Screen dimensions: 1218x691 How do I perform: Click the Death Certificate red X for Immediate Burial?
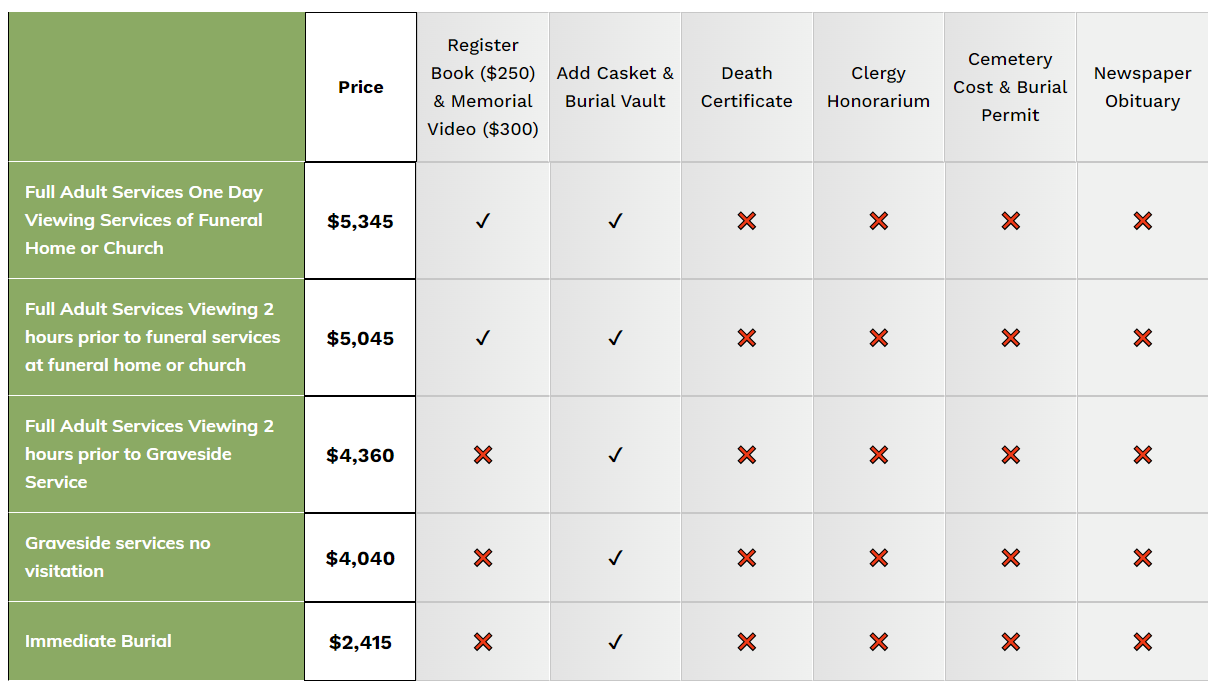(x=747, y=642)
